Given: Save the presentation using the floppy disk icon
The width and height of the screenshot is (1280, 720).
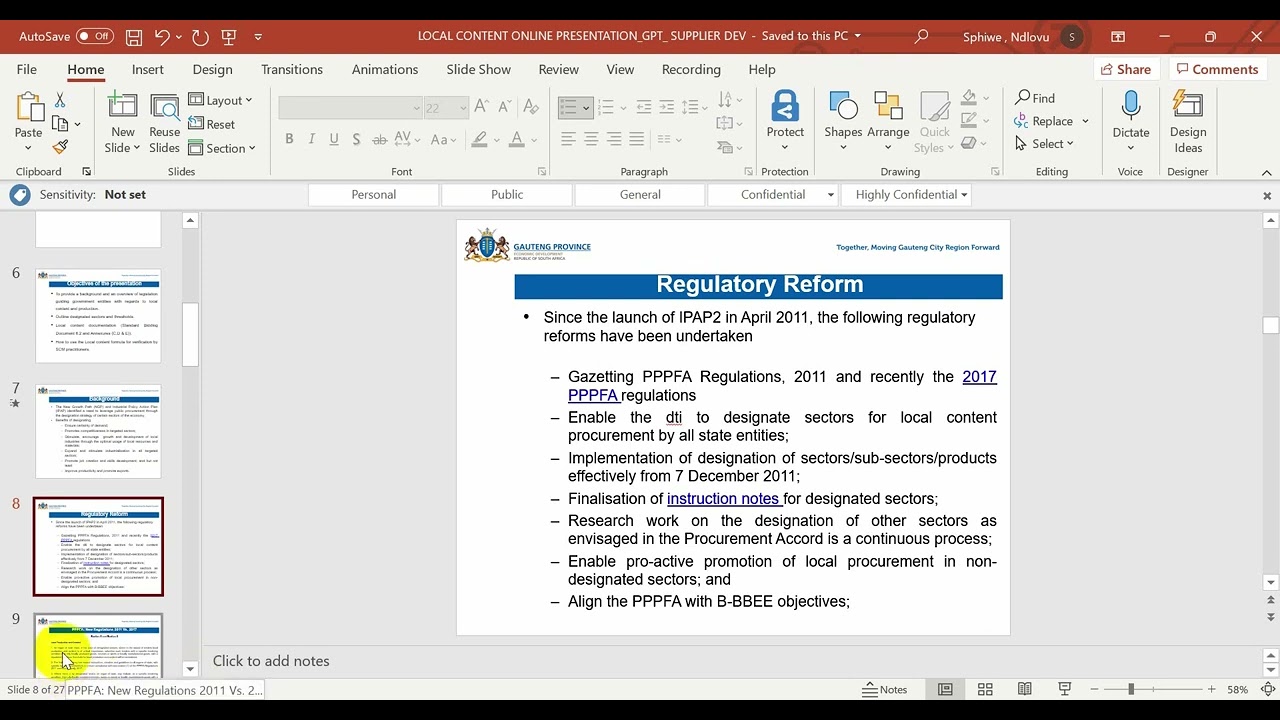Looking at the screenshot, I should click(x=134, y=37).
